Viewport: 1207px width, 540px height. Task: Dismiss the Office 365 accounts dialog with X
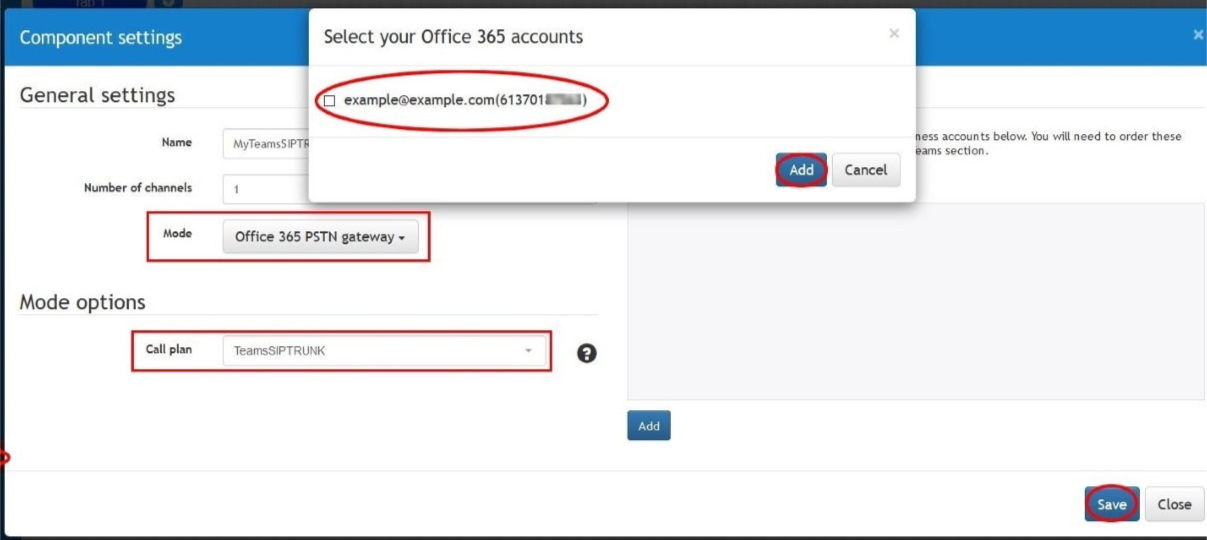[x=894, y=34]
